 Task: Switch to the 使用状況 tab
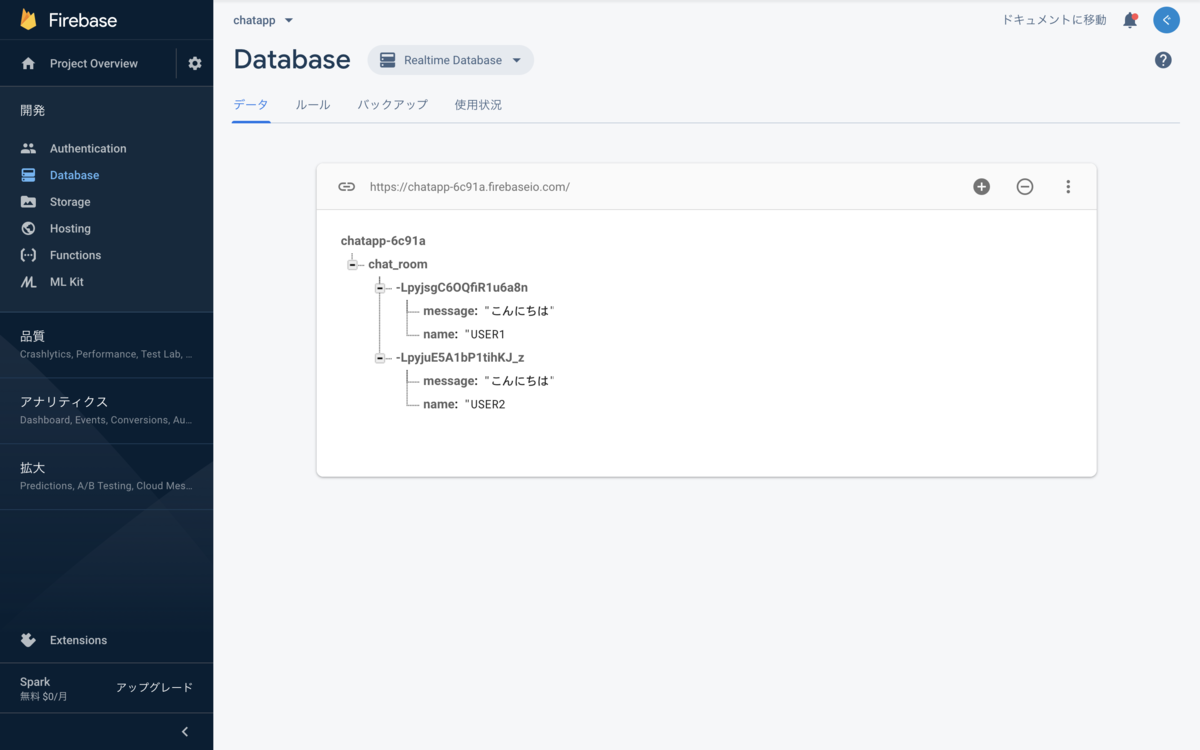click(x=478, y=104)
